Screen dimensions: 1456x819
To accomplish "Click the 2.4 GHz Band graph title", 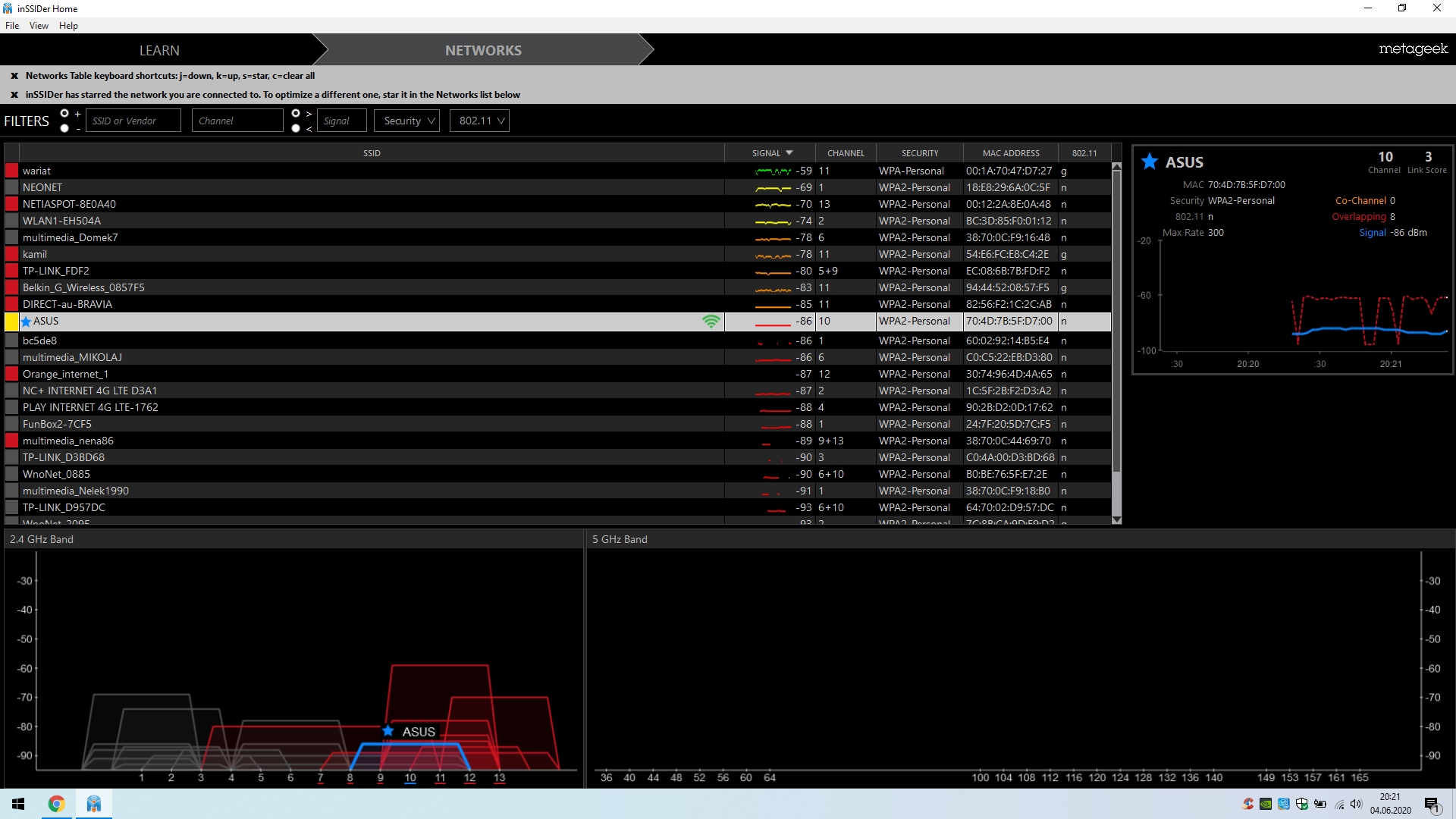I will pos(42,539).
